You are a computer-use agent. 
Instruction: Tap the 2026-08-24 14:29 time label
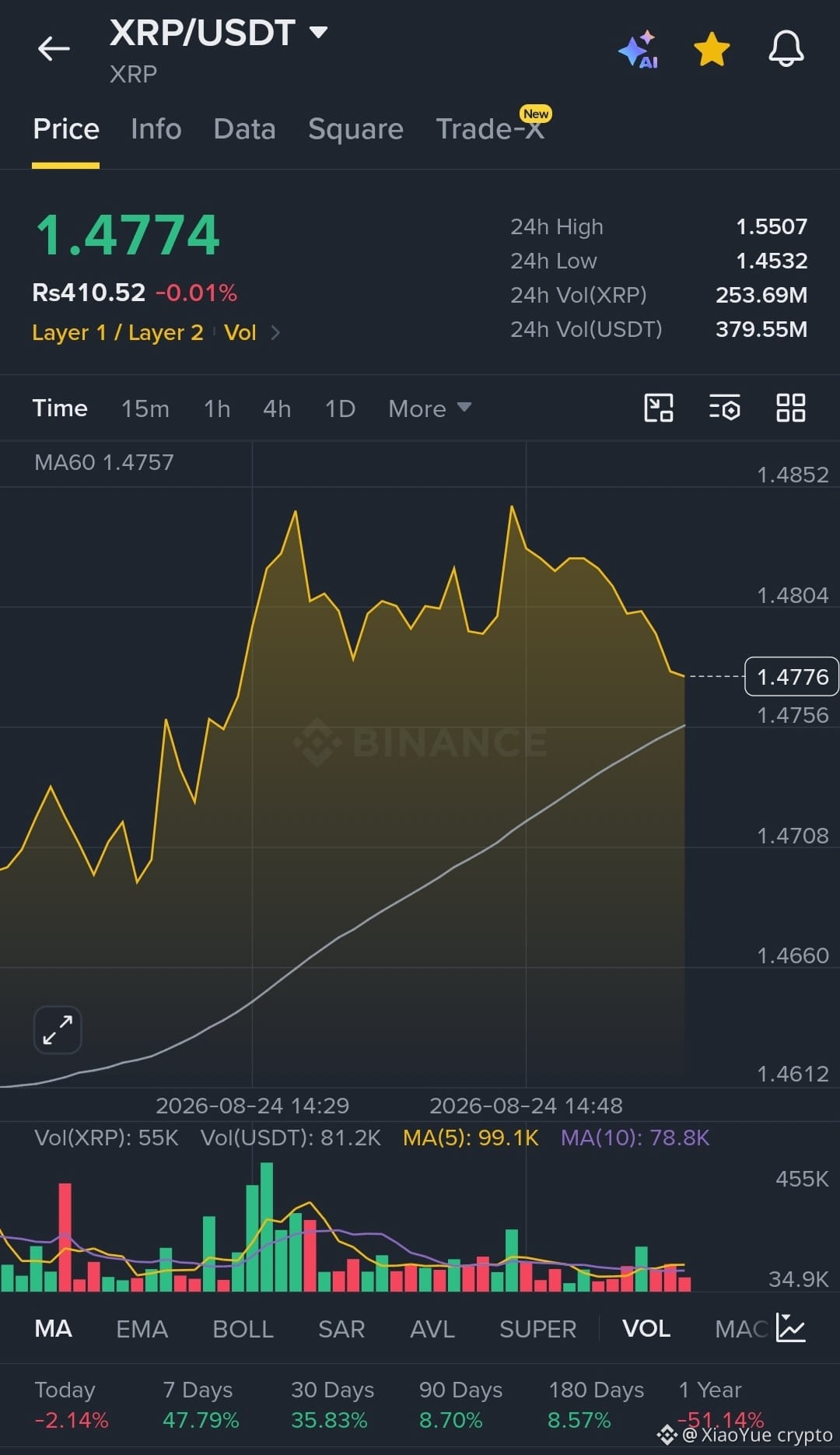coord(252,1105)
